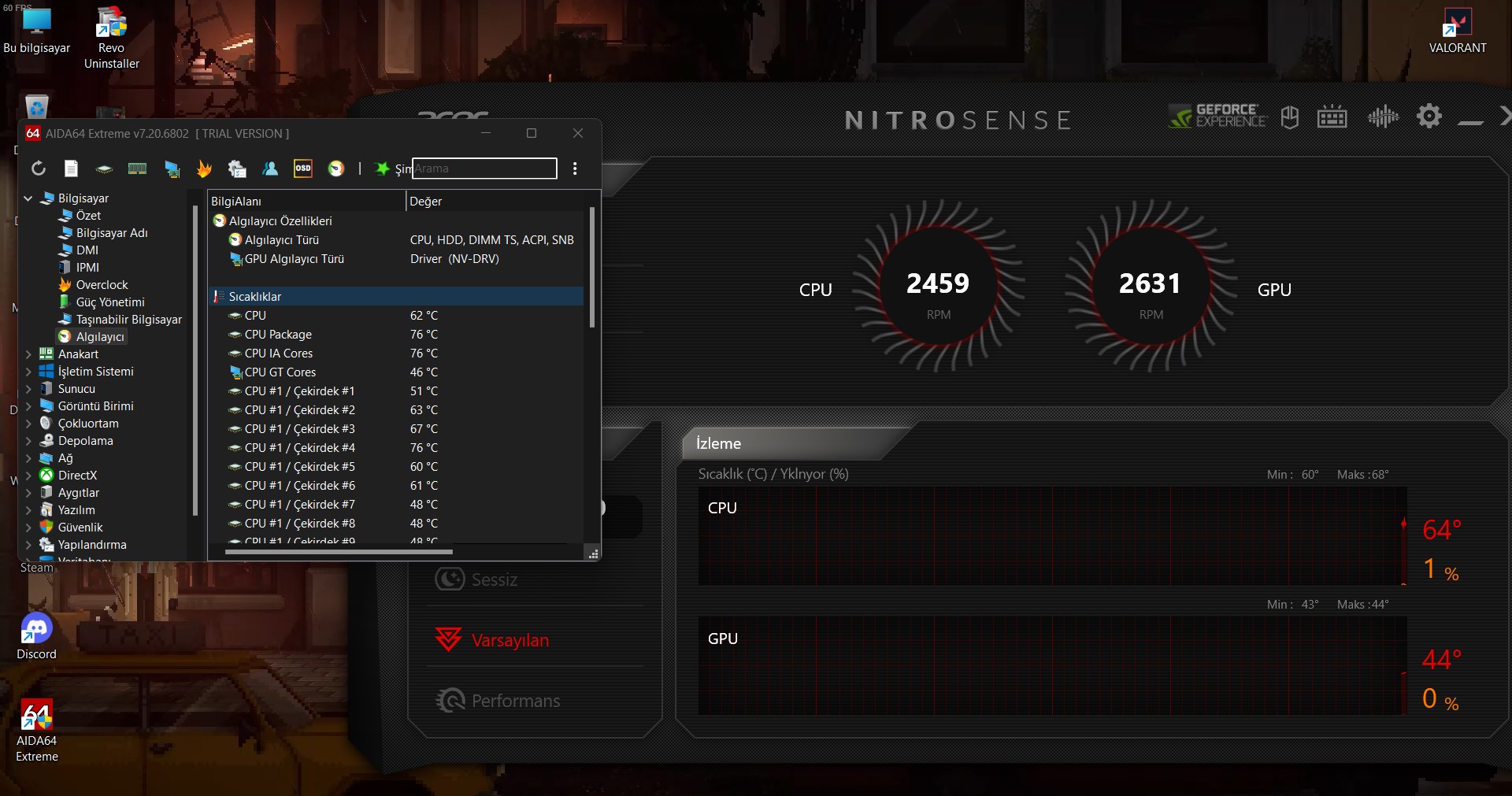Open the keyboard lighting icon in NitroSense

point(1332,117)
